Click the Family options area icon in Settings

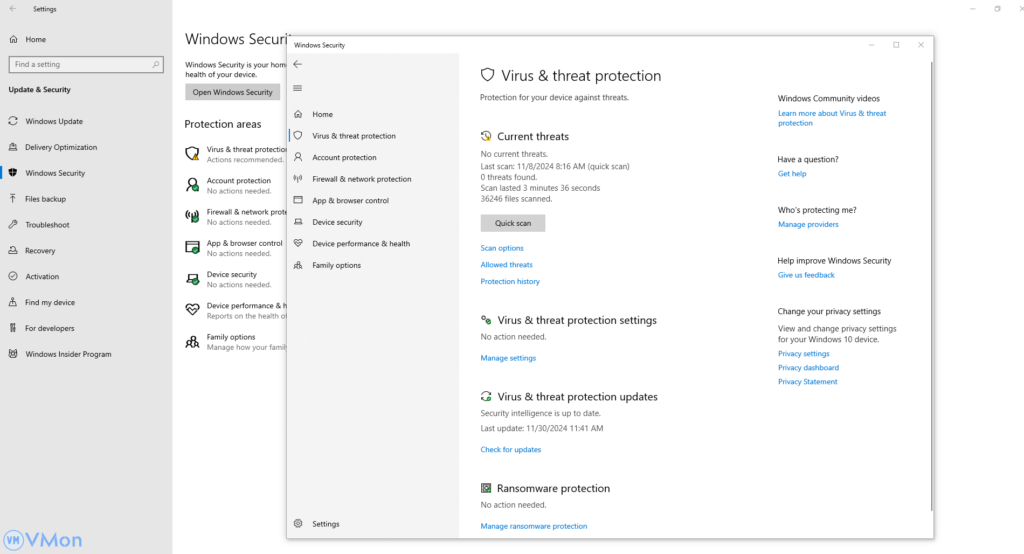pyautogui.click(x=193, y=342)
